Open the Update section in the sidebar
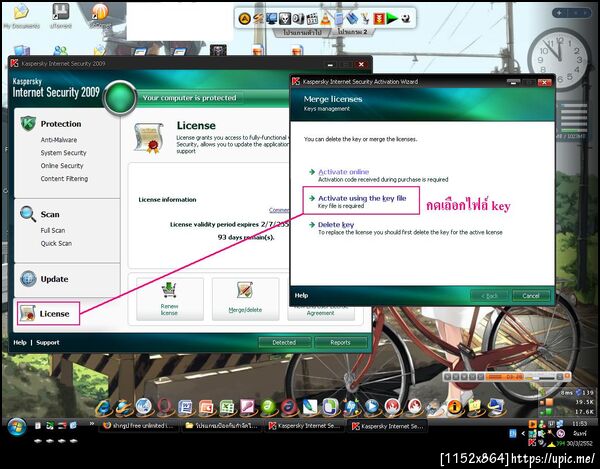This screenshot has height=469, width=600. click(54, 279)
